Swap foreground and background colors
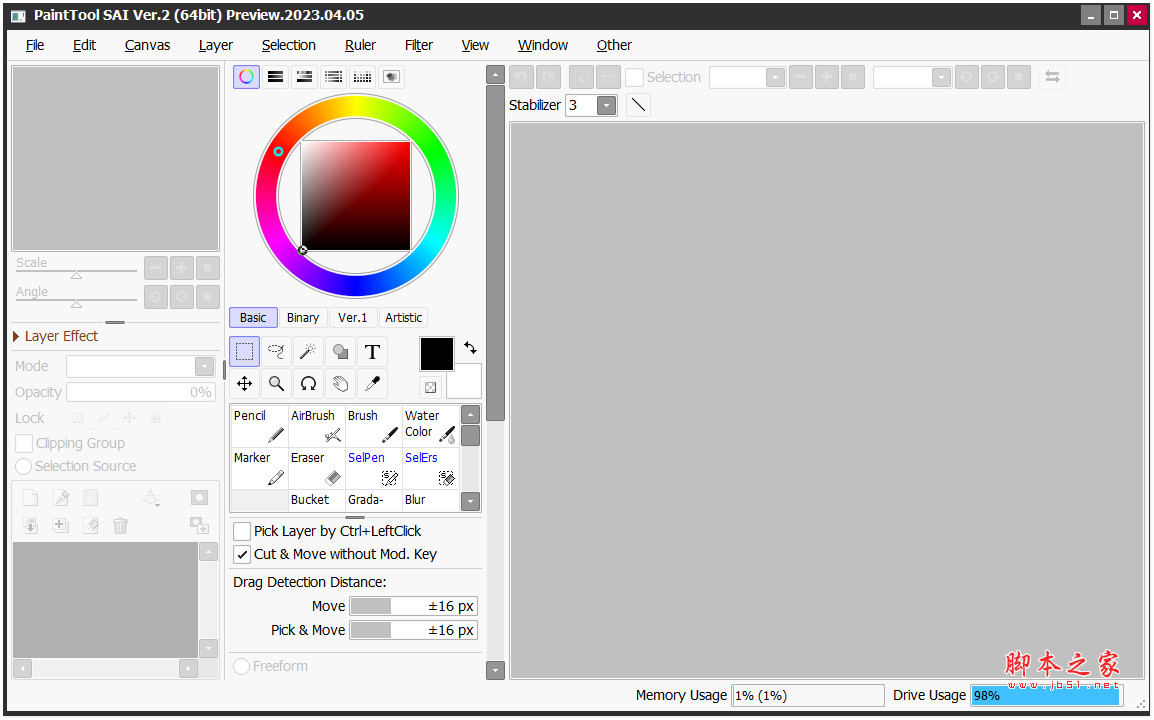Viewport: 1154px width, 720px height. tap(470, 347)
